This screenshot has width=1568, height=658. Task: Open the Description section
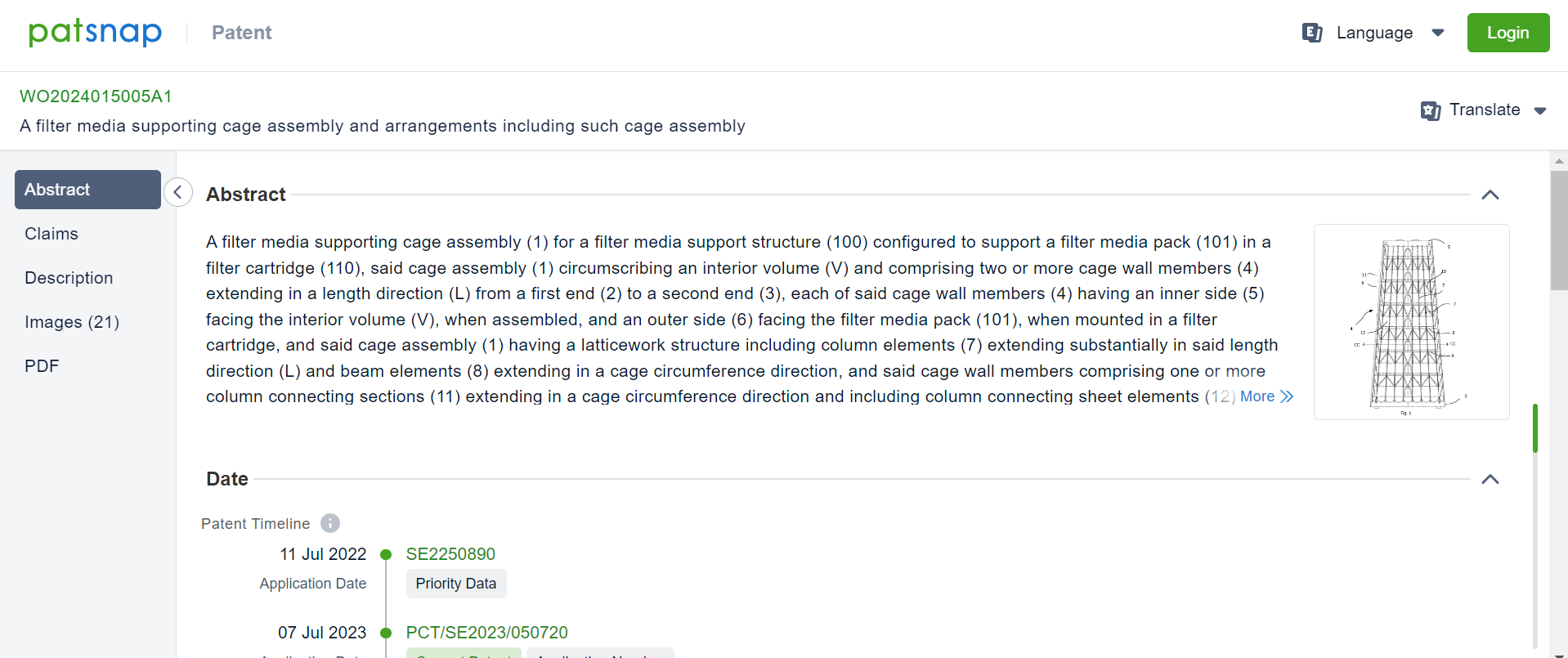(69, 278)
